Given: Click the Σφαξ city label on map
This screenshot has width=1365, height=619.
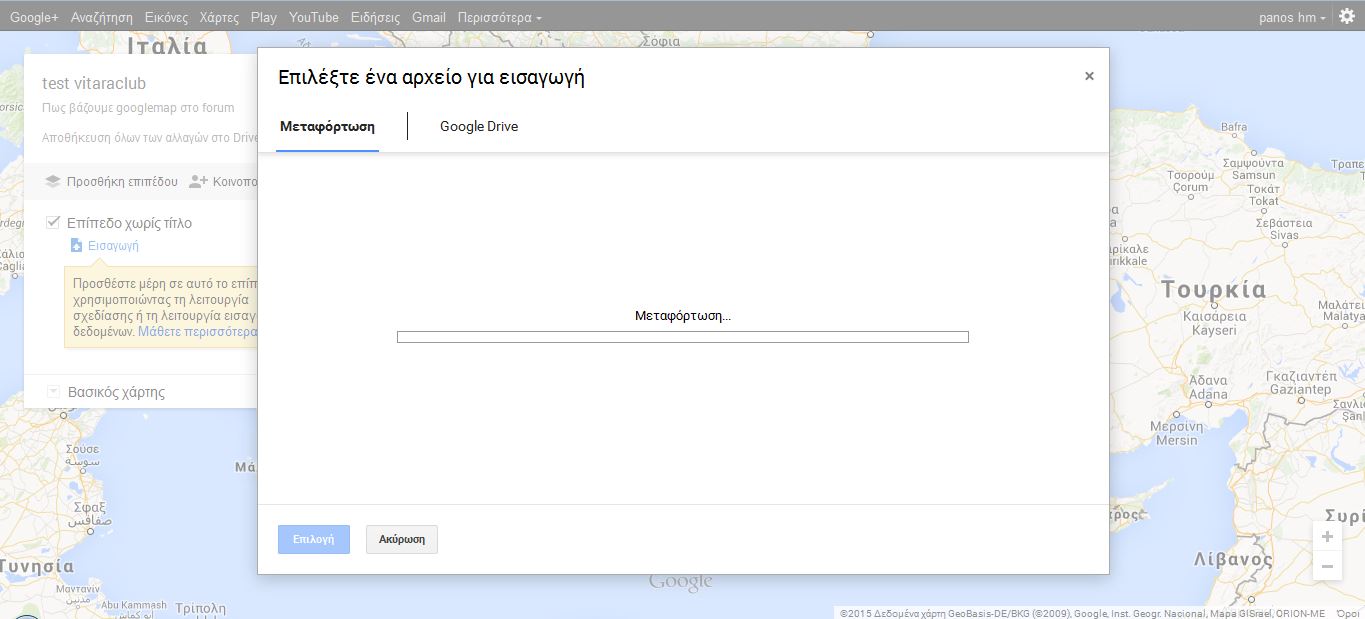Looking at the screenshot, I should click(89, 507).
